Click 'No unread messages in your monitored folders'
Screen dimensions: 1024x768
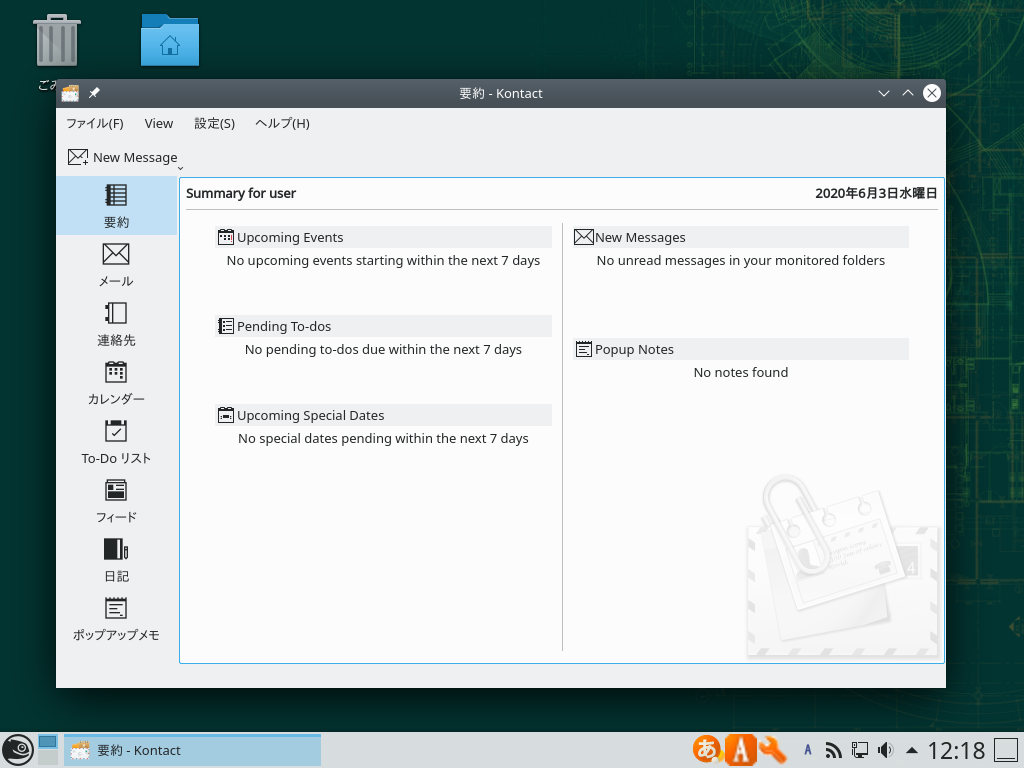[x=741, y=261]
